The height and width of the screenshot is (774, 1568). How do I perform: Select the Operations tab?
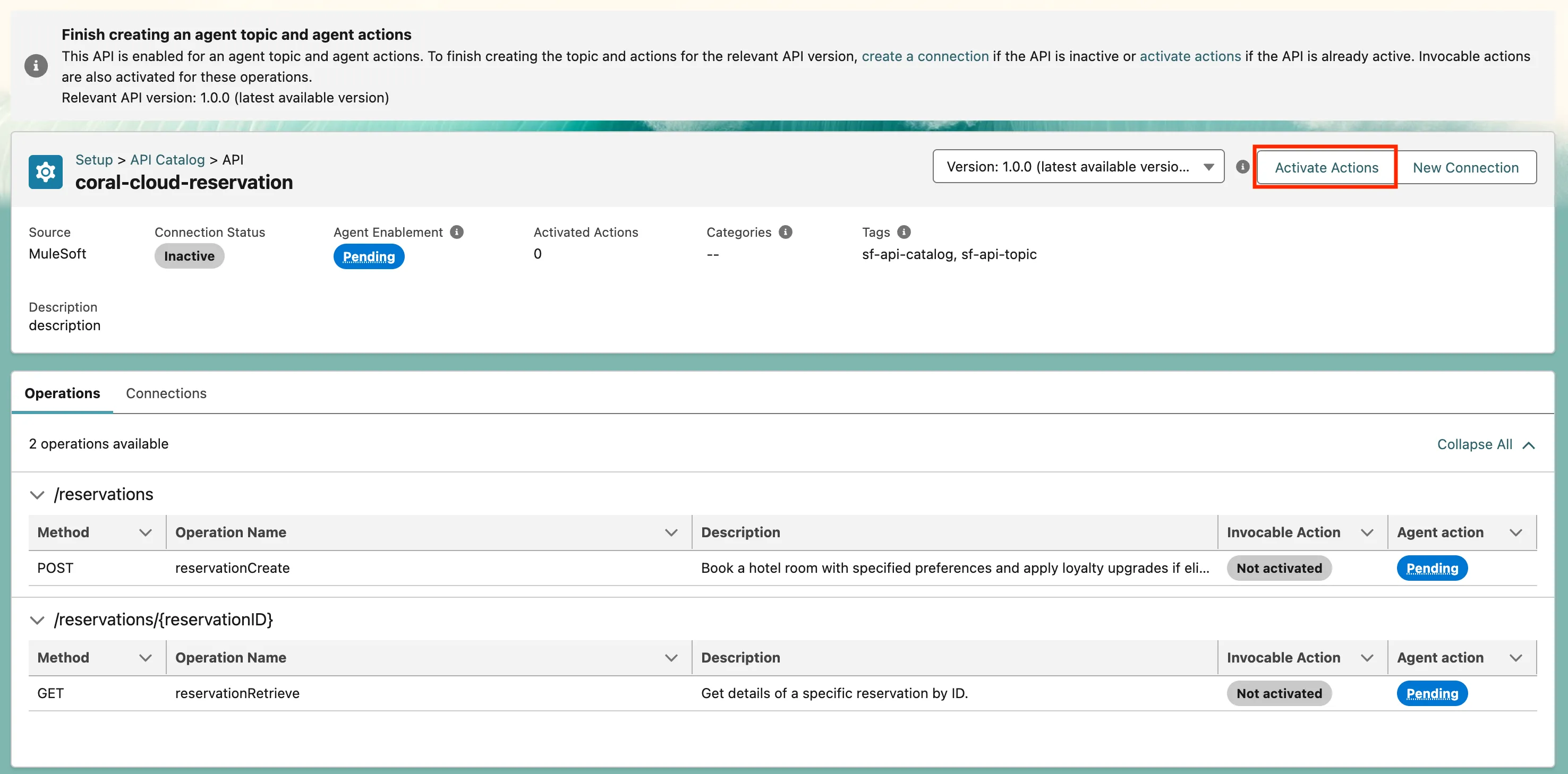(62, 393)
